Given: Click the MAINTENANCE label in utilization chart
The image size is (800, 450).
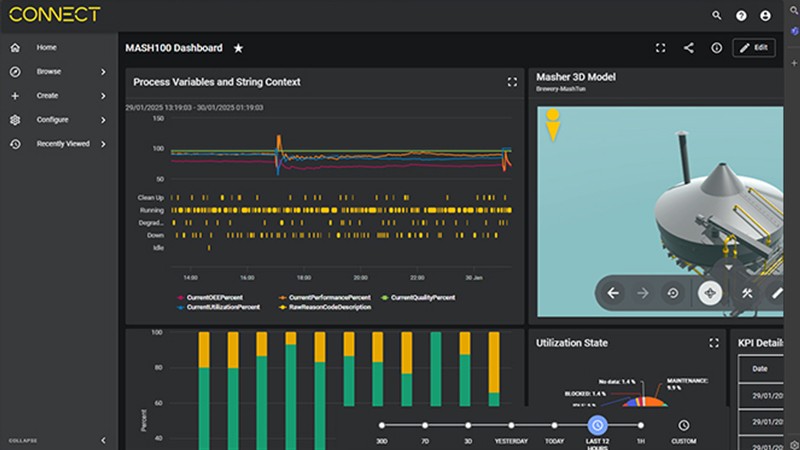Looking at the screenshot, I should tap(687, 384).
